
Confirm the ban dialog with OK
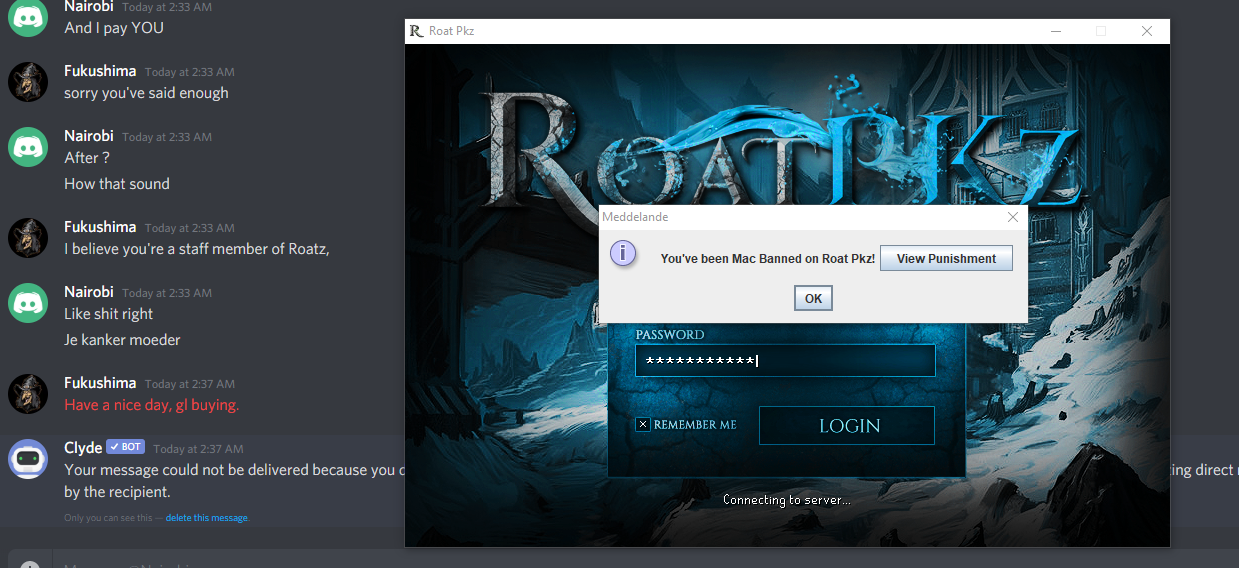click(x=813, y=298)
